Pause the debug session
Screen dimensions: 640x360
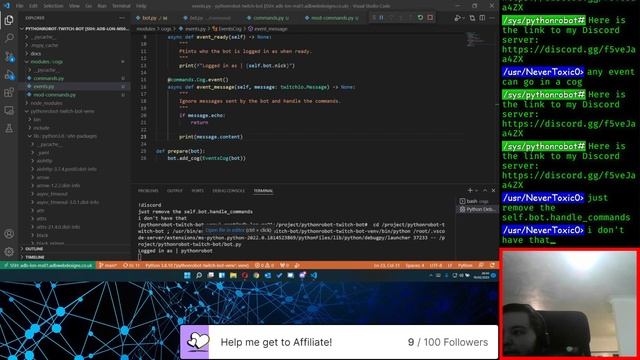(x=381, y=18)
